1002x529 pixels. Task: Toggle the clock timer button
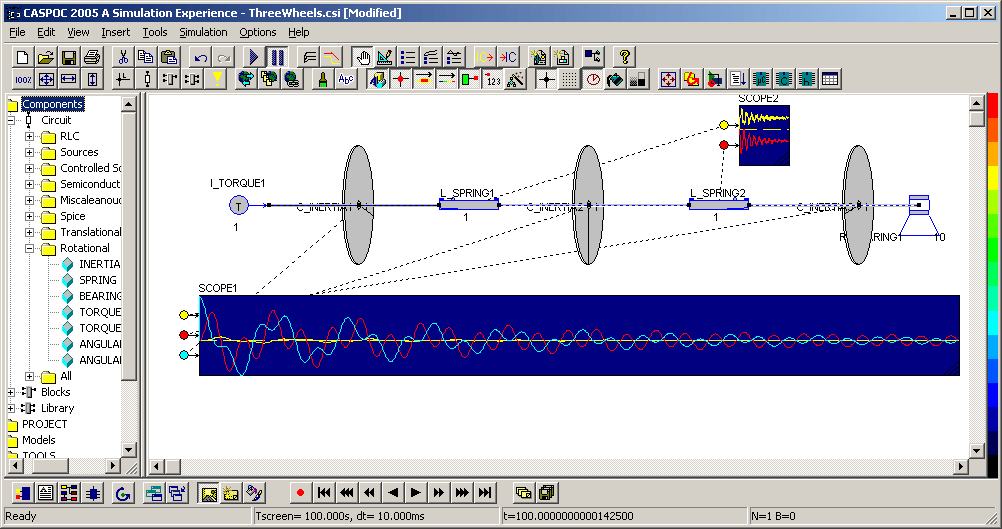click(592, 79)
